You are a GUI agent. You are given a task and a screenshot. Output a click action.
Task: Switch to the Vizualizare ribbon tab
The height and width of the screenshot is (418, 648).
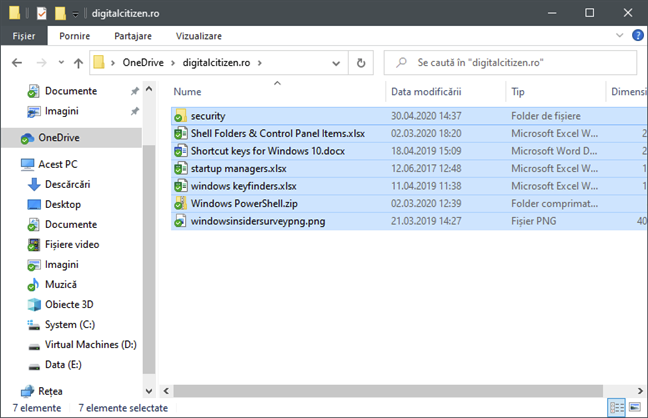pos(199,36)
